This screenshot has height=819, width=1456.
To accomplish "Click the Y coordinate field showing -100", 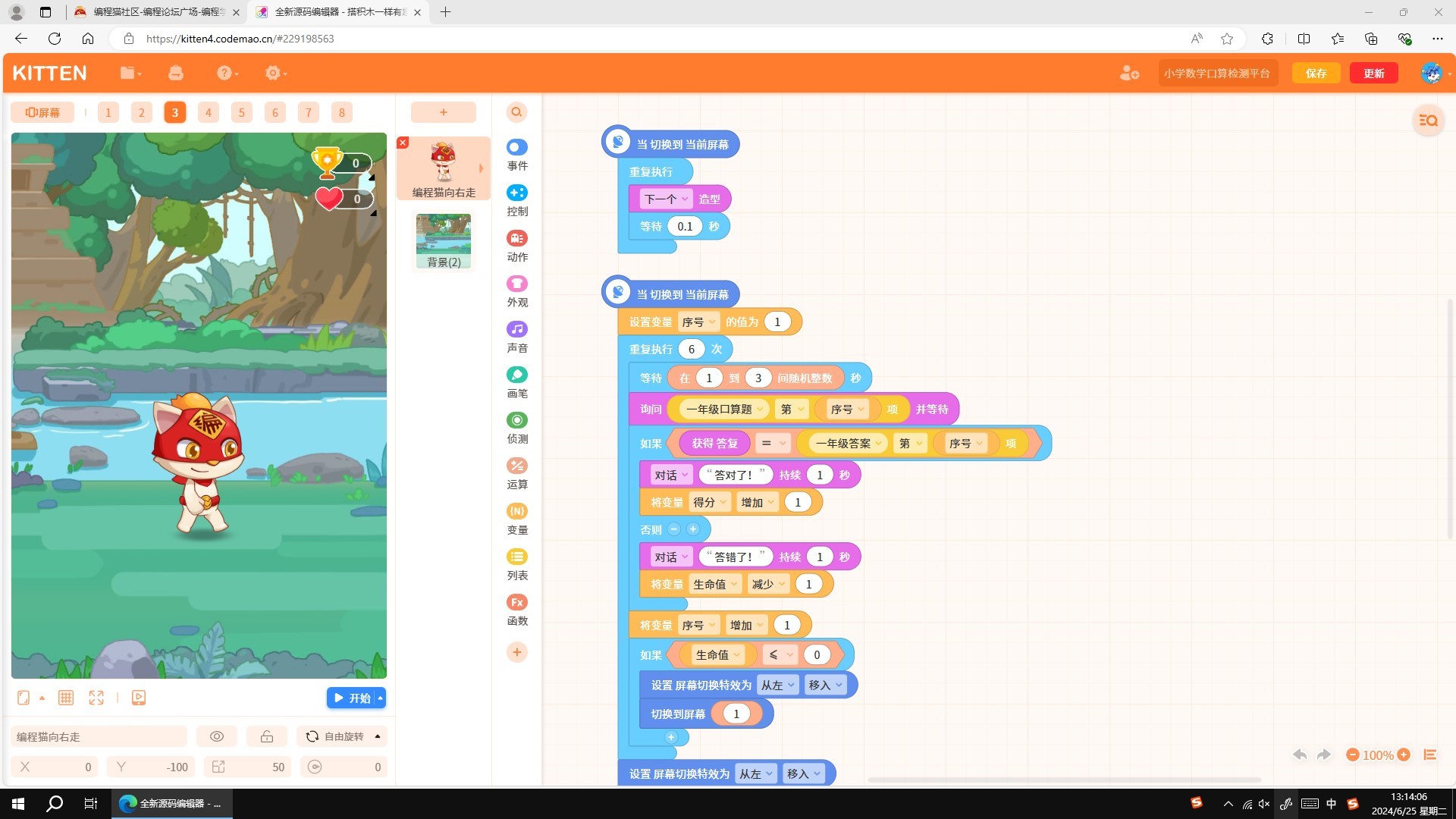I will pyautogui.click(x=152, y=767).
